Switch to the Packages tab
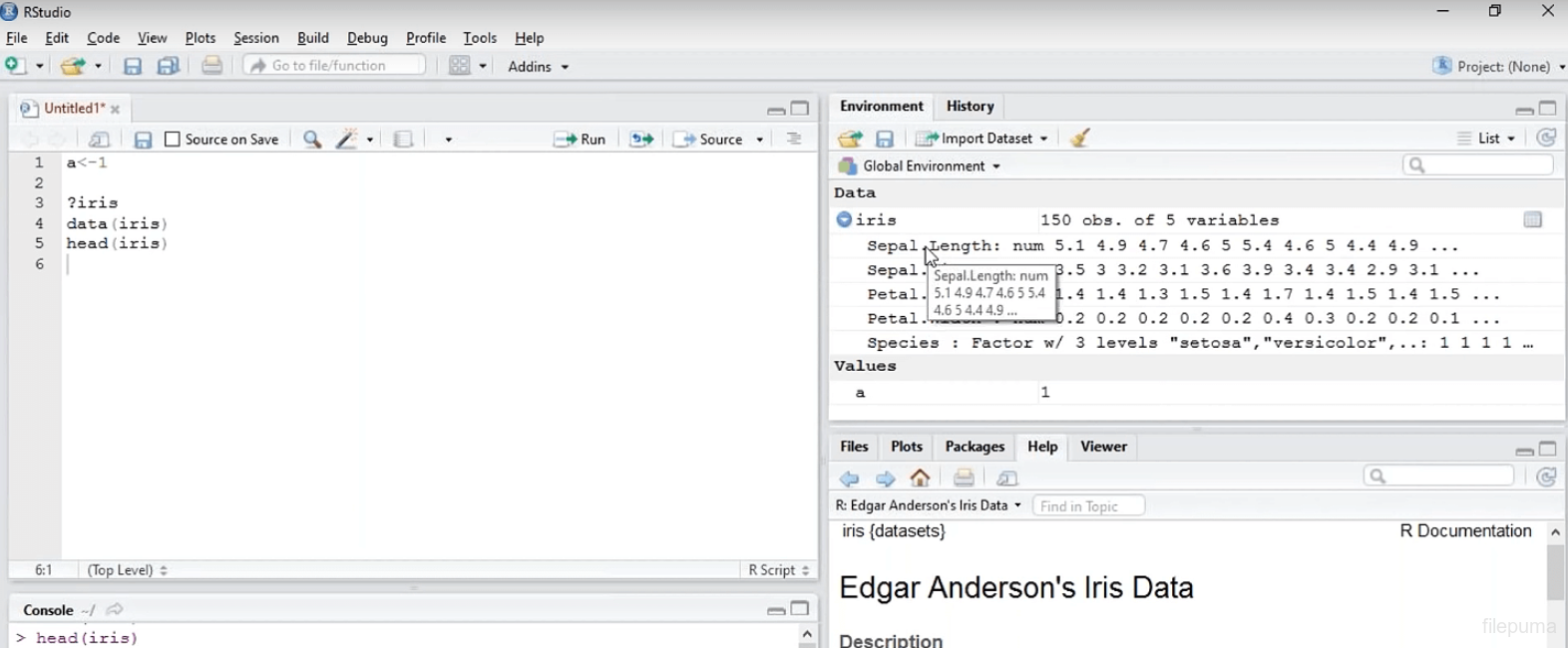This screenshot has width=1568, height=648. (x=974, y=447)
